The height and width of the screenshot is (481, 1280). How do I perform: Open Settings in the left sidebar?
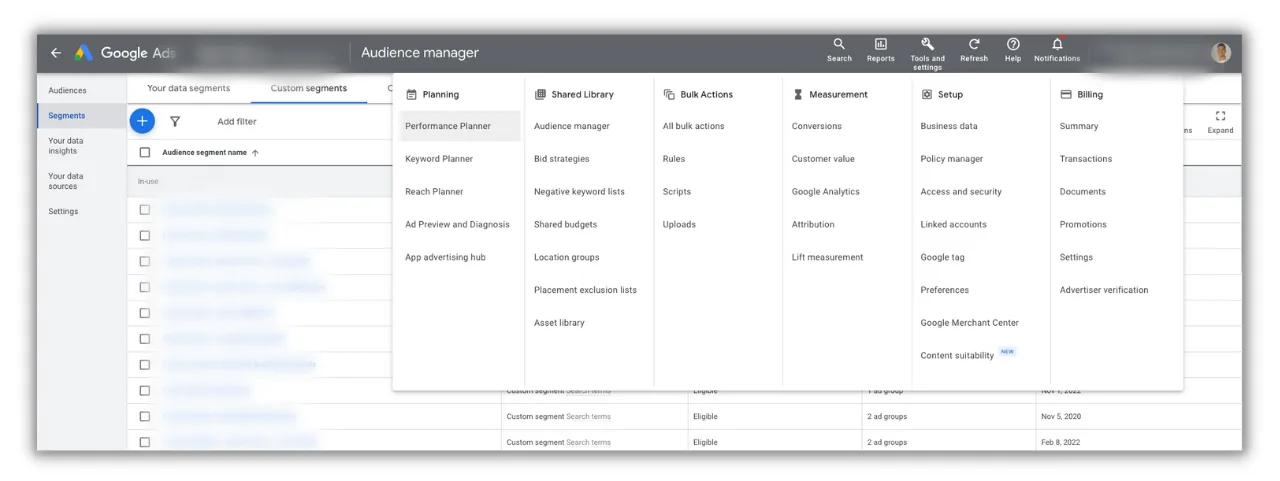coord(63,211)
